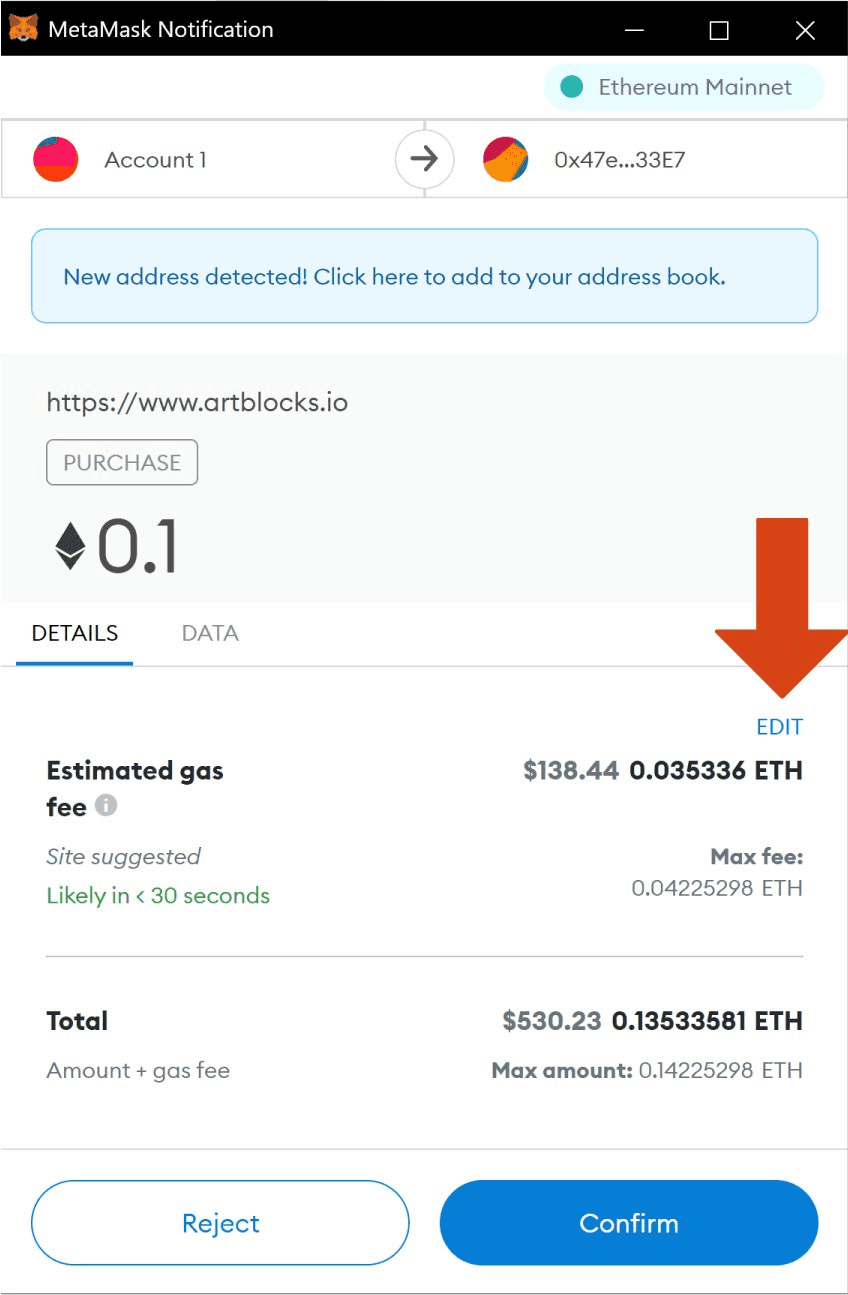Click the arrow between sender and recipient
Screen dimensions: 848x1295
[425, 160]
